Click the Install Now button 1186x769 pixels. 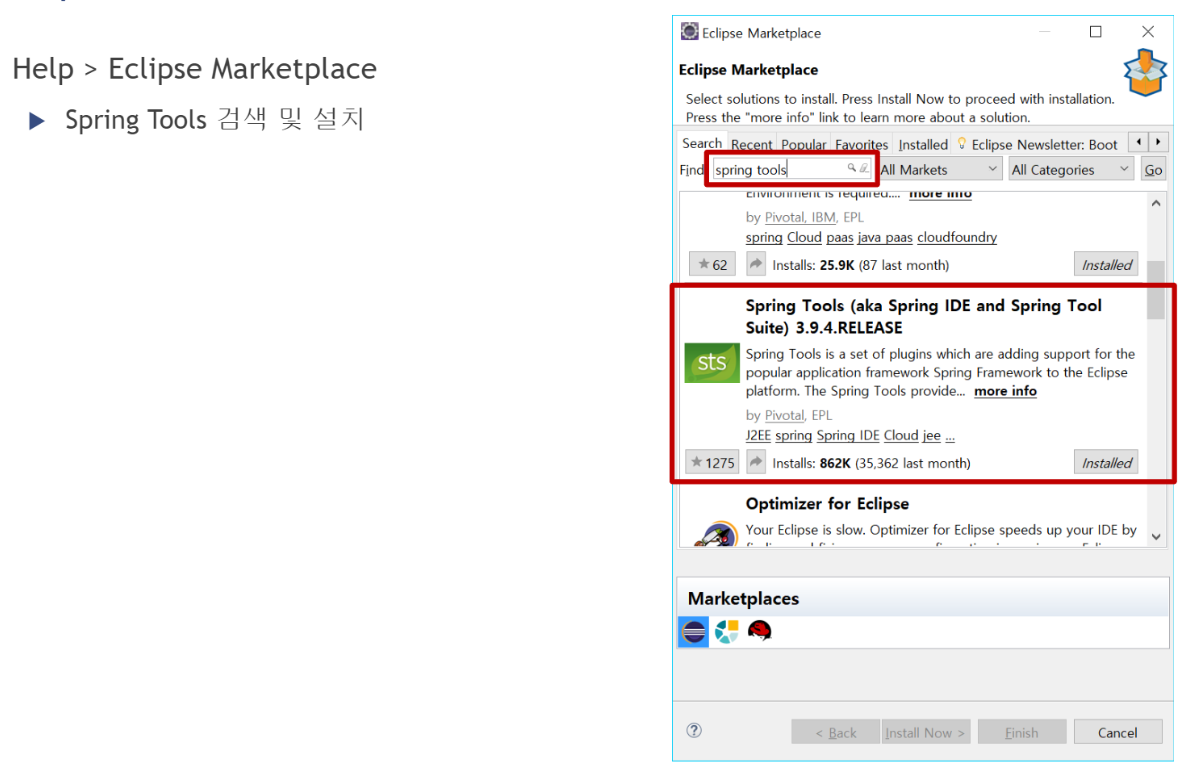[925, 732]
